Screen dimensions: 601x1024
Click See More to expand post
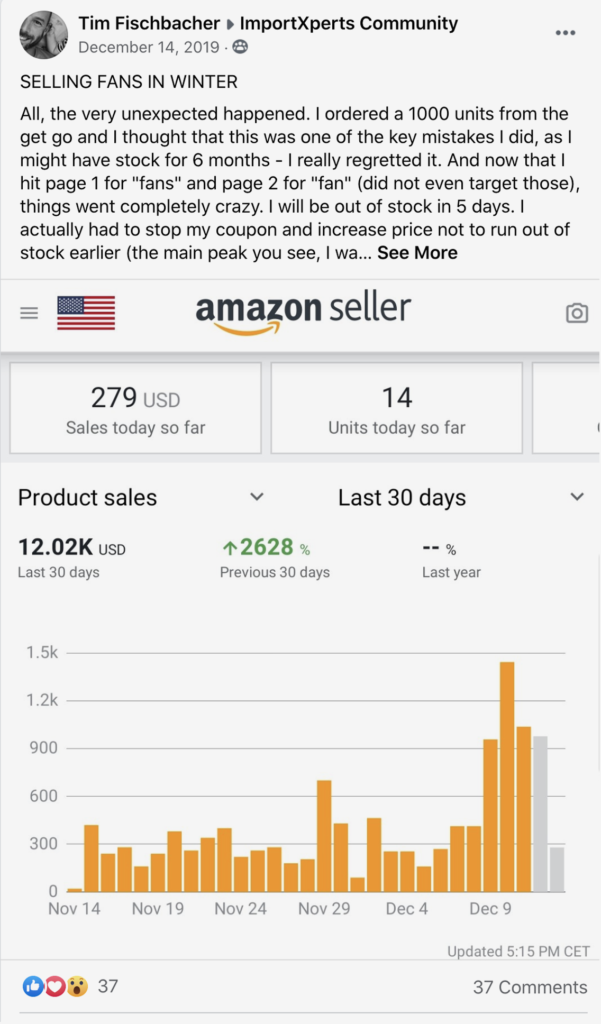(x=417, y=253)
